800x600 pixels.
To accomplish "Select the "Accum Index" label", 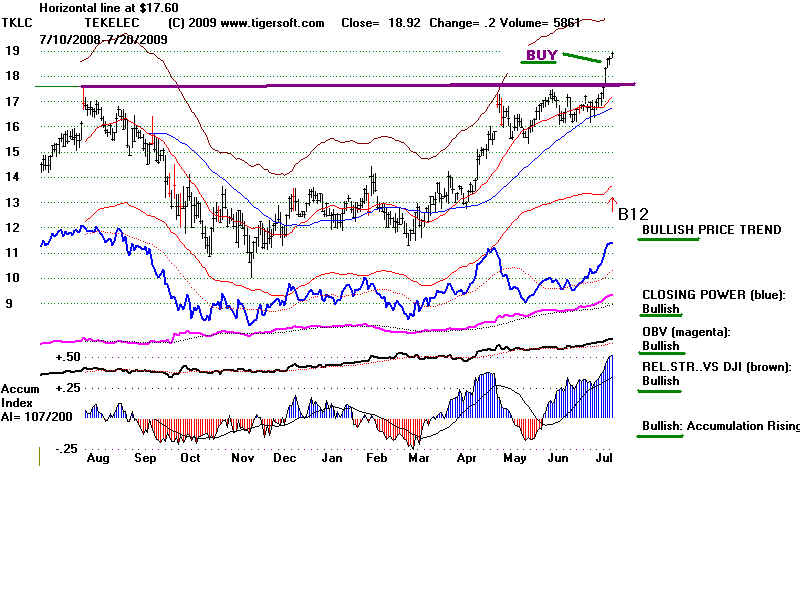I will pyautogui.click(x=20, y=395).
